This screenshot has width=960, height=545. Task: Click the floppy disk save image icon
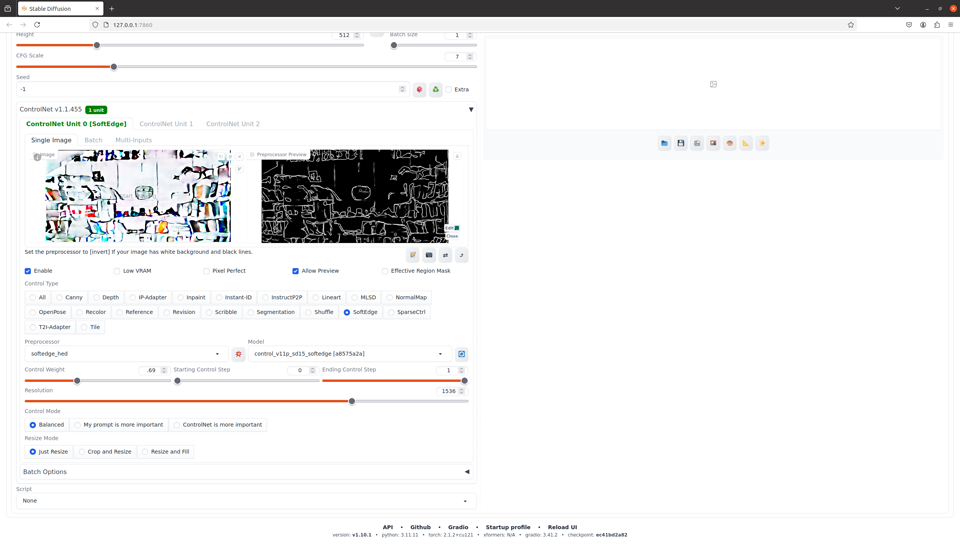click(x=681, y=143)
